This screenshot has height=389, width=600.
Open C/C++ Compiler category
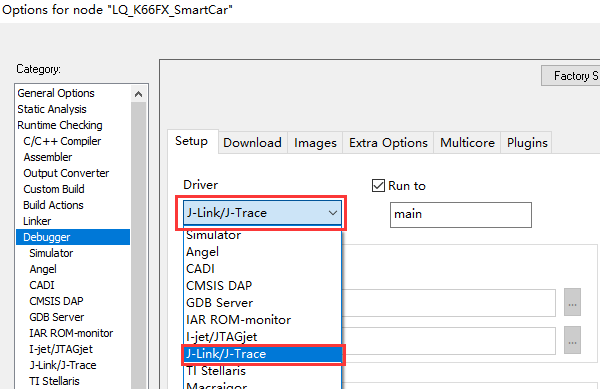click(62, 141)
